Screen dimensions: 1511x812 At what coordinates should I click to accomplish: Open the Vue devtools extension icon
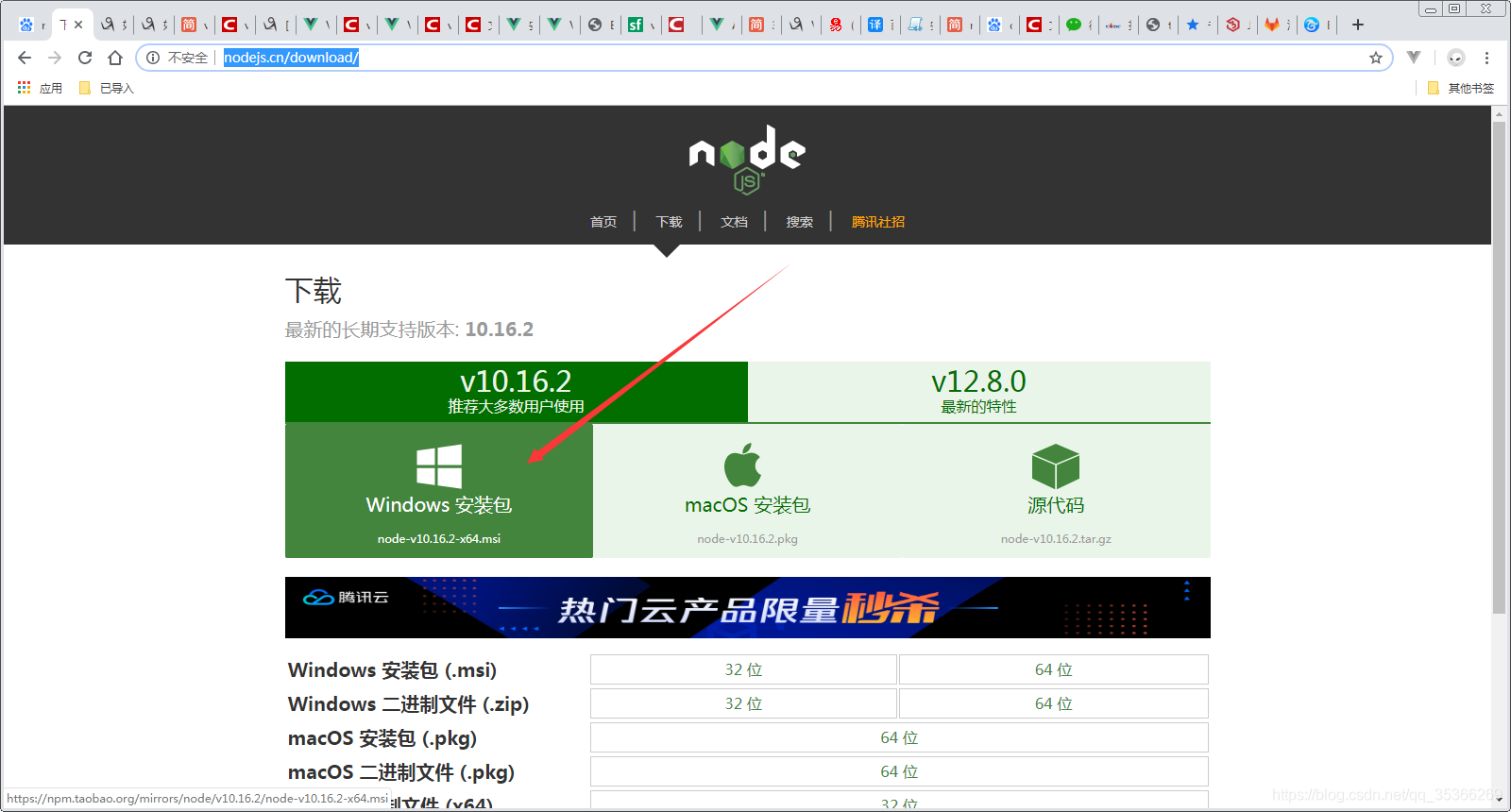click(1414, 58)
